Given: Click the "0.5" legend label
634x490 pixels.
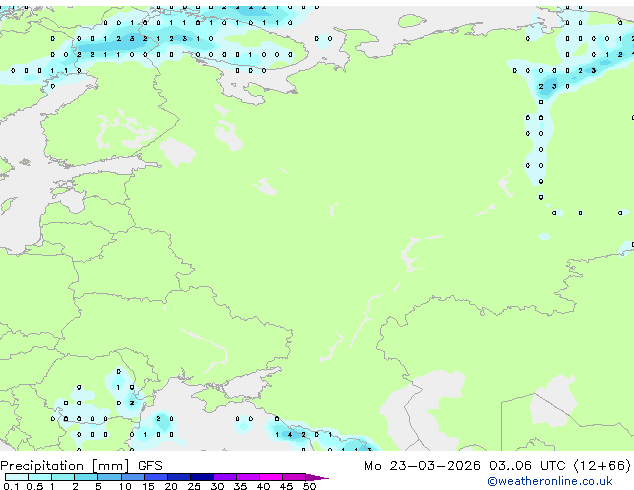Looking at the screenshot, I should (x=34, y=486).
